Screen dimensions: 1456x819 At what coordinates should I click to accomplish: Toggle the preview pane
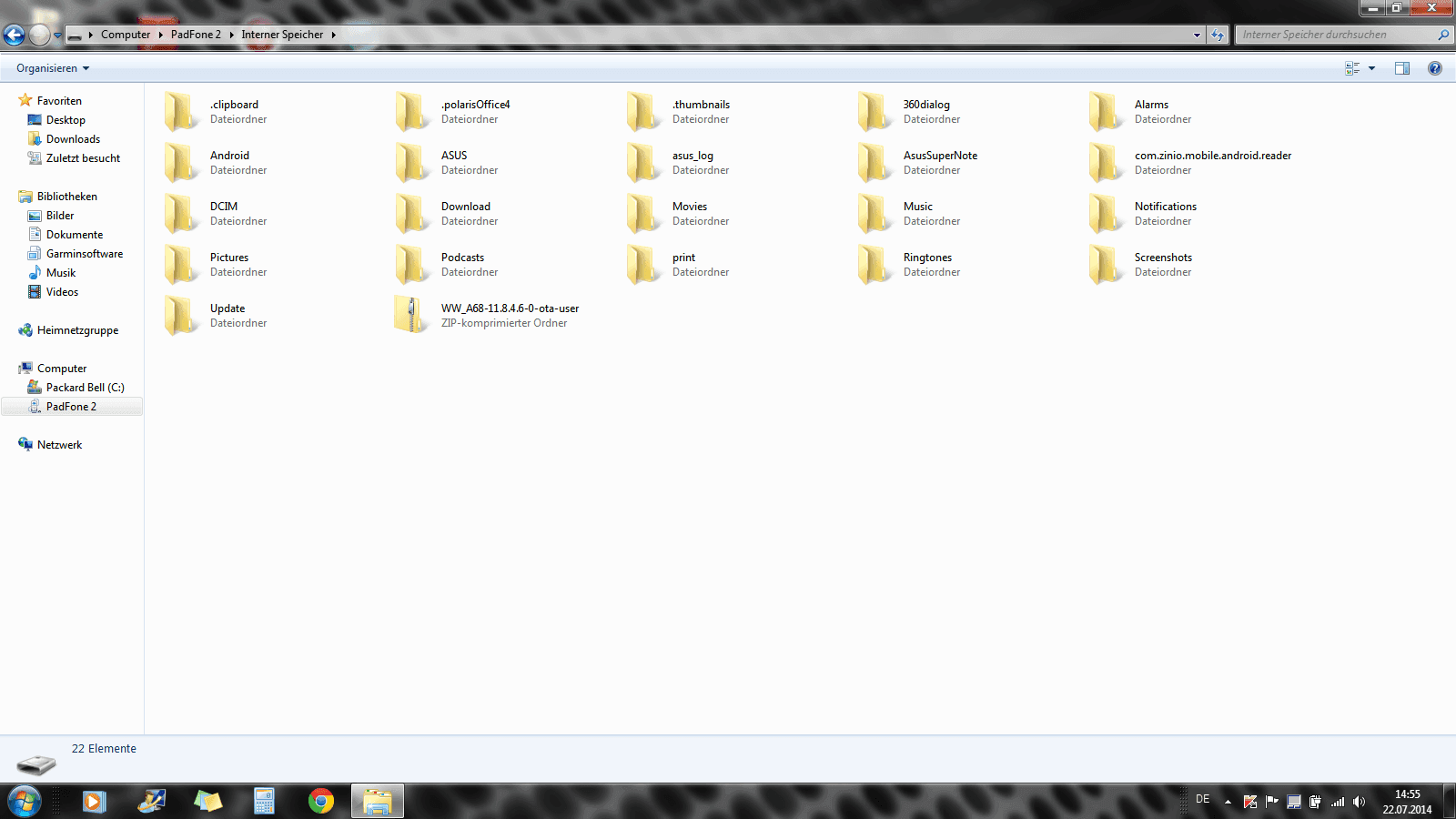pyautogui.click(x=1402, y=68)
